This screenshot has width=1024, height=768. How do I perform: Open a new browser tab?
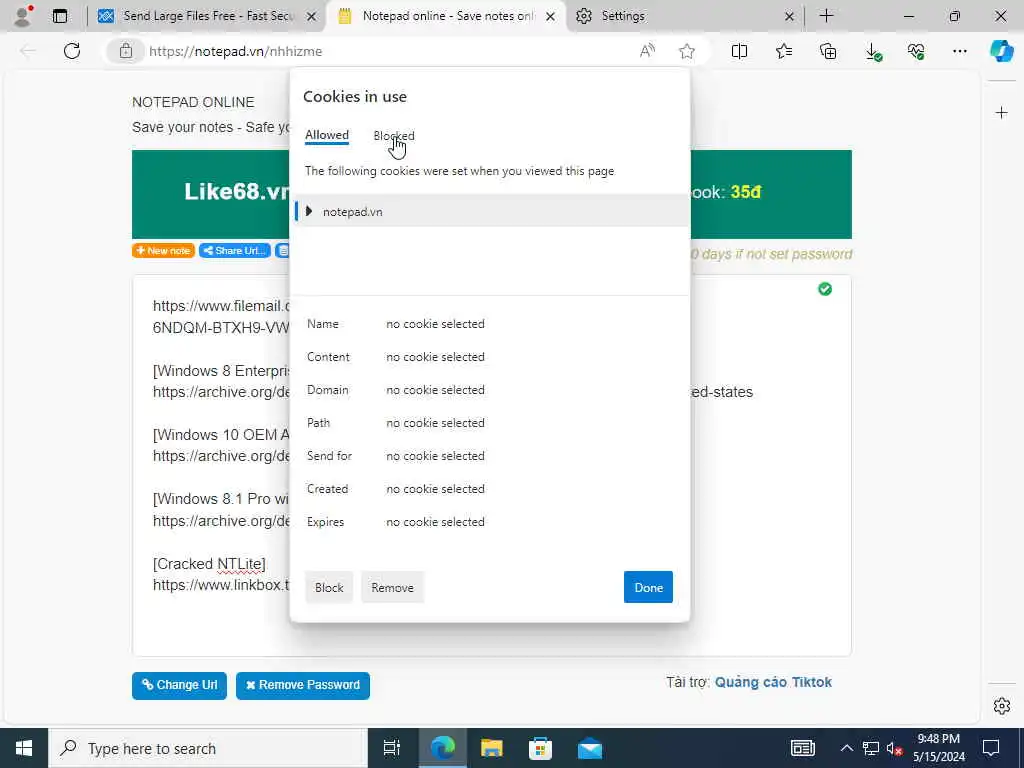click(826, 16)
